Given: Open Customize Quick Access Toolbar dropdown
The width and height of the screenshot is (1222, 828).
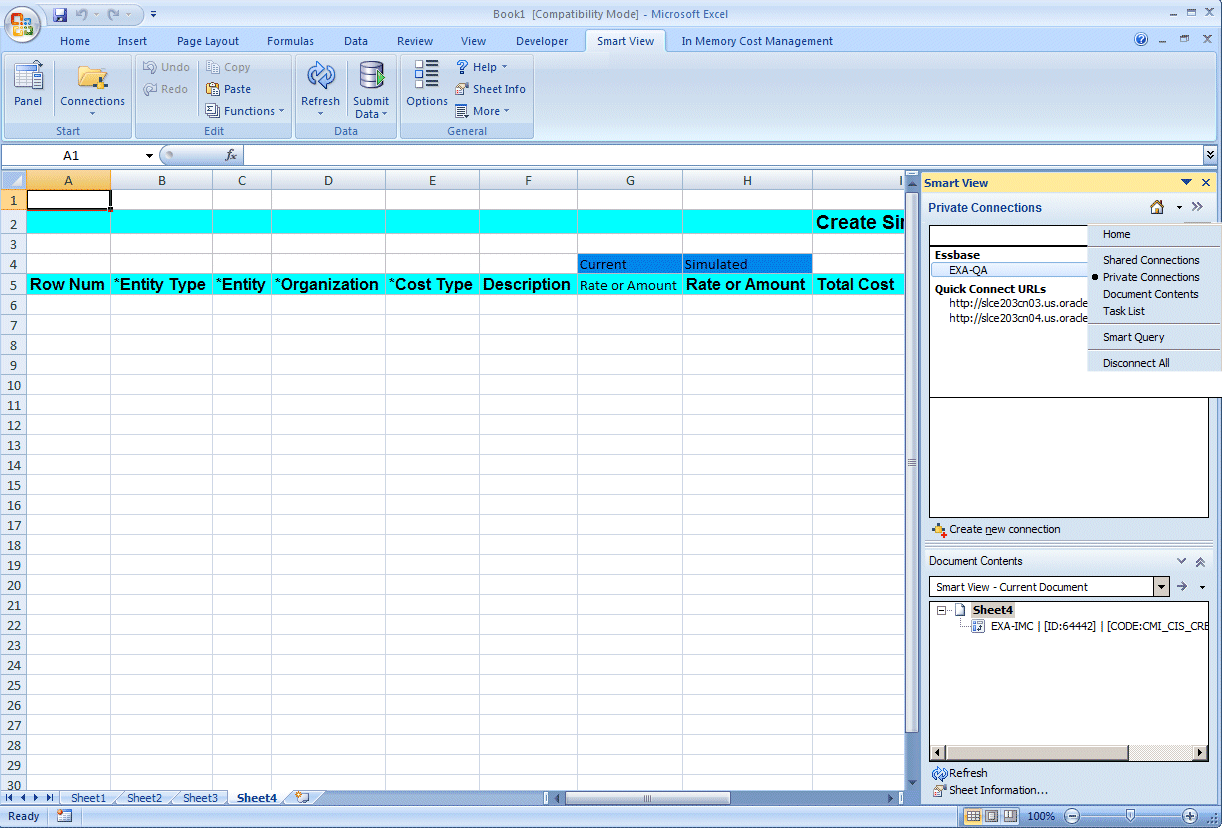Looking at the screenshot, I should coord(154,14).
